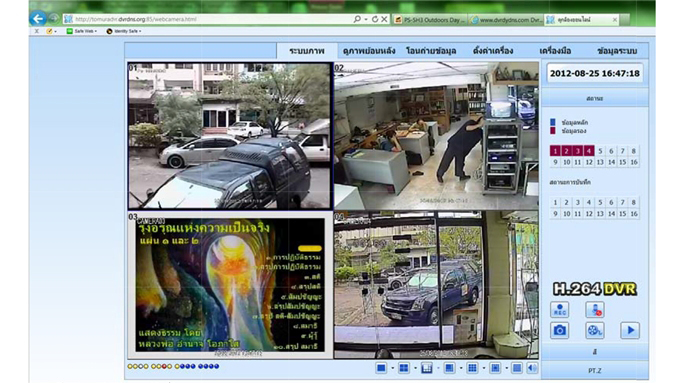Toggle channel 1 in the stream status grid
This screenshot has width=674, height=383.
(x=555, y=151)
